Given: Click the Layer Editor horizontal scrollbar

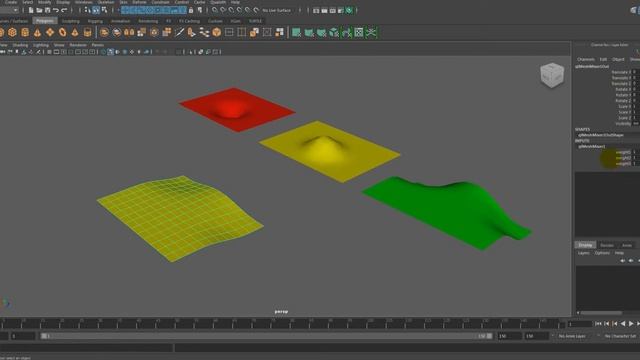Looking at the screenshot, I should tap(601, 313).
